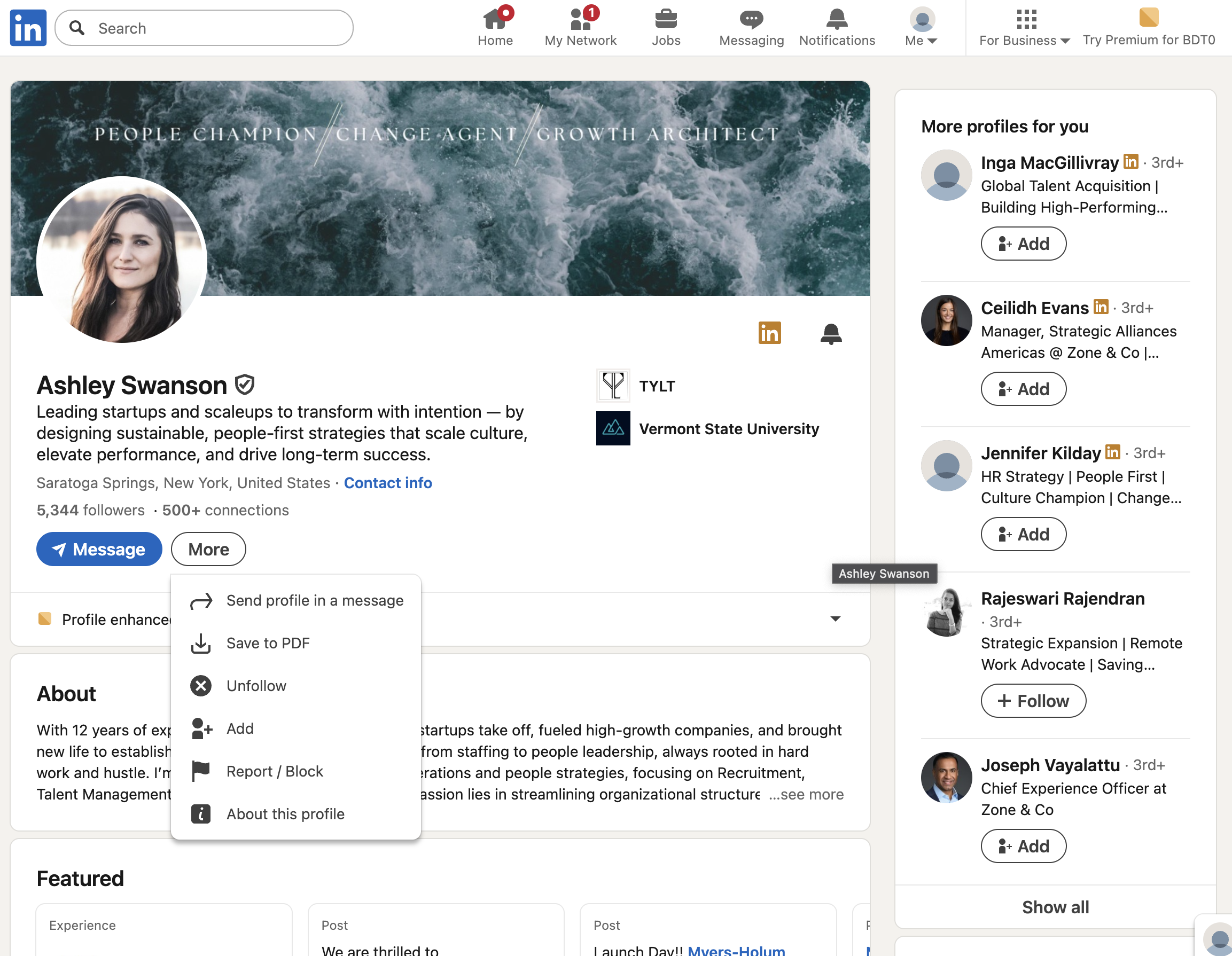
Task: Expand the Profile enhance section arrow
Action: [x=836, y=618]
